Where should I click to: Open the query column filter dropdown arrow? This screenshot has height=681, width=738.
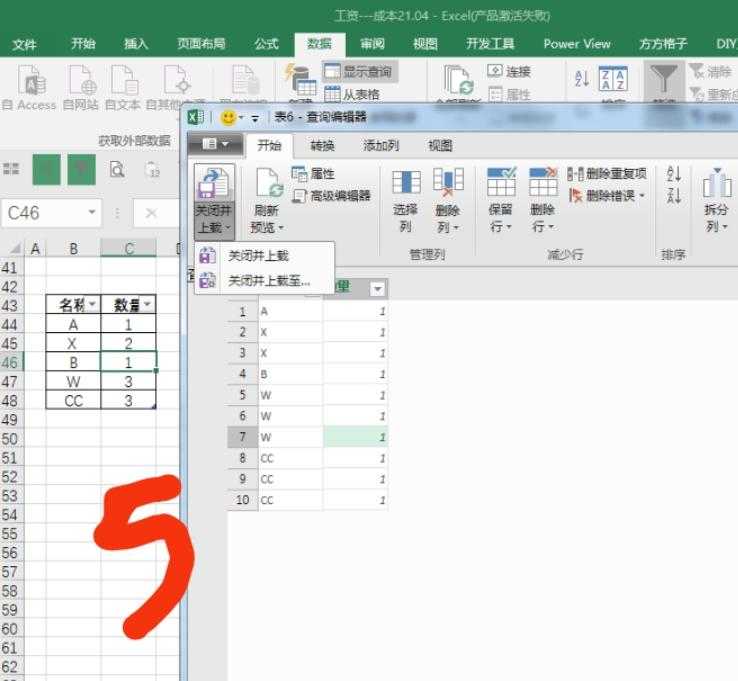[377, 288]
